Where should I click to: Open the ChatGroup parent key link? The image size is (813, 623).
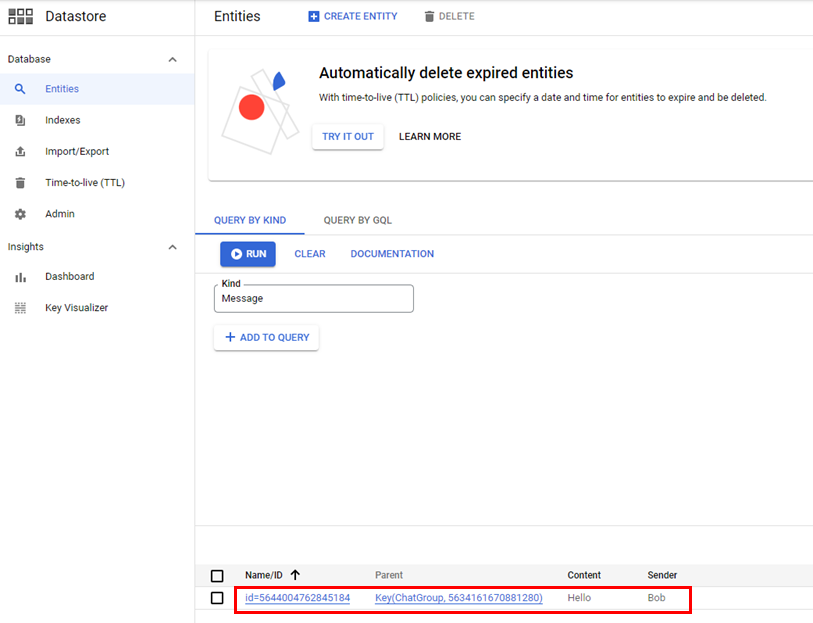tap(458, 598)
